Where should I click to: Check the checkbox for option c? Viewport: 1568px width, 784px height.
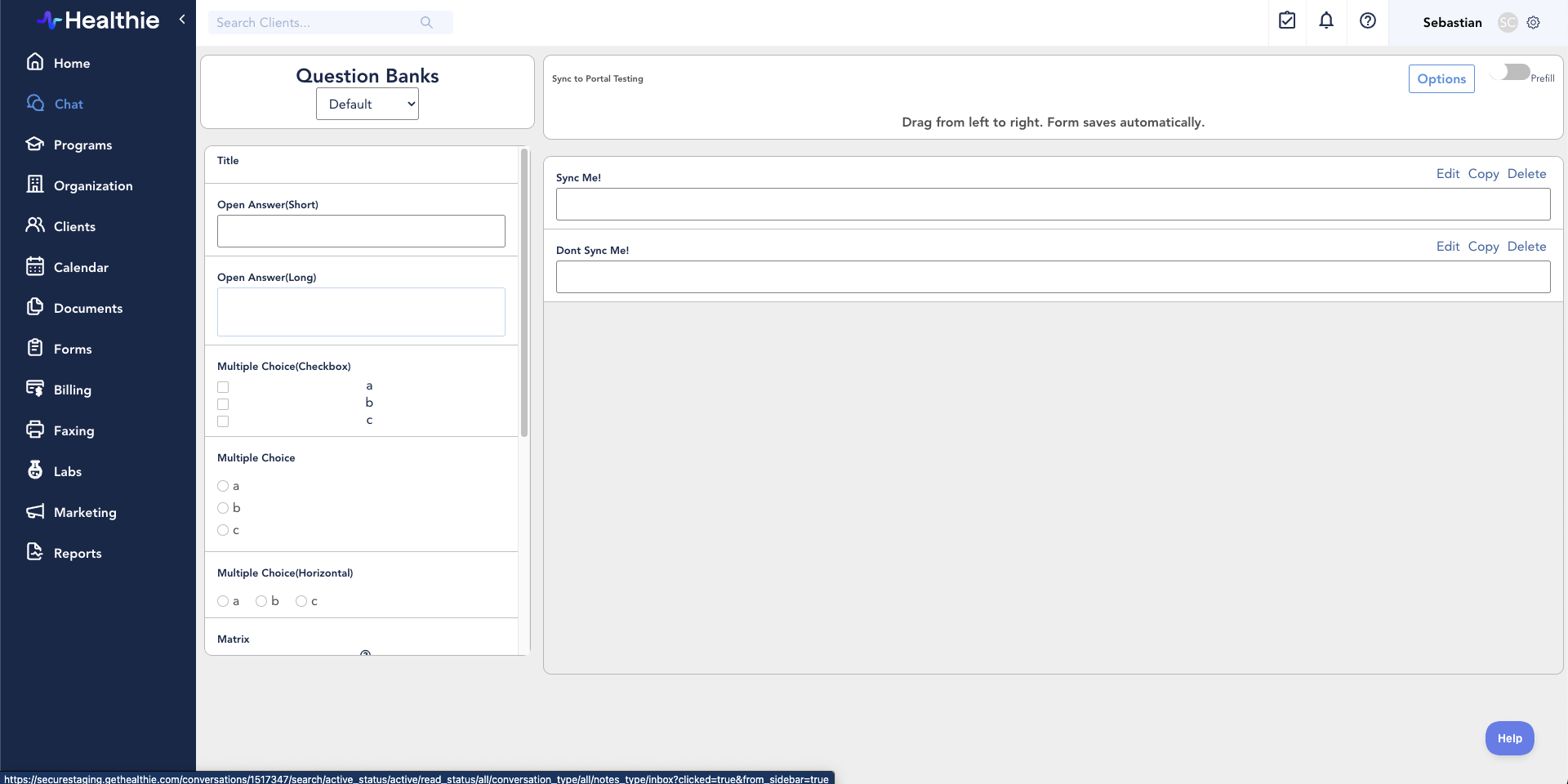coord(223,421)
